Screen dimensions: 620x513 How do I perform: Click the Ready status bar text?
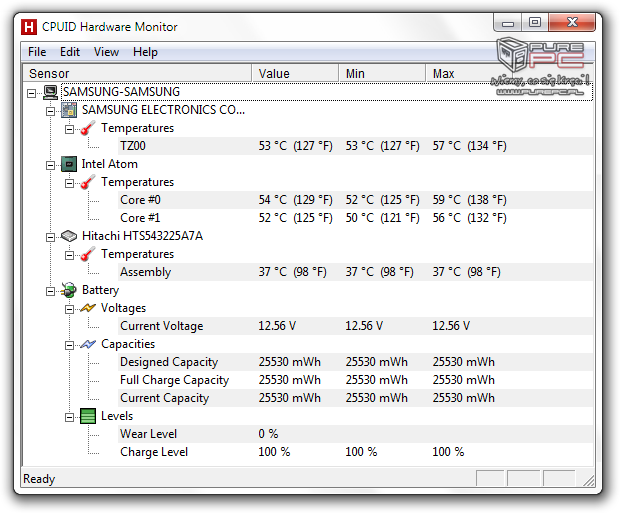coord(39,479)
